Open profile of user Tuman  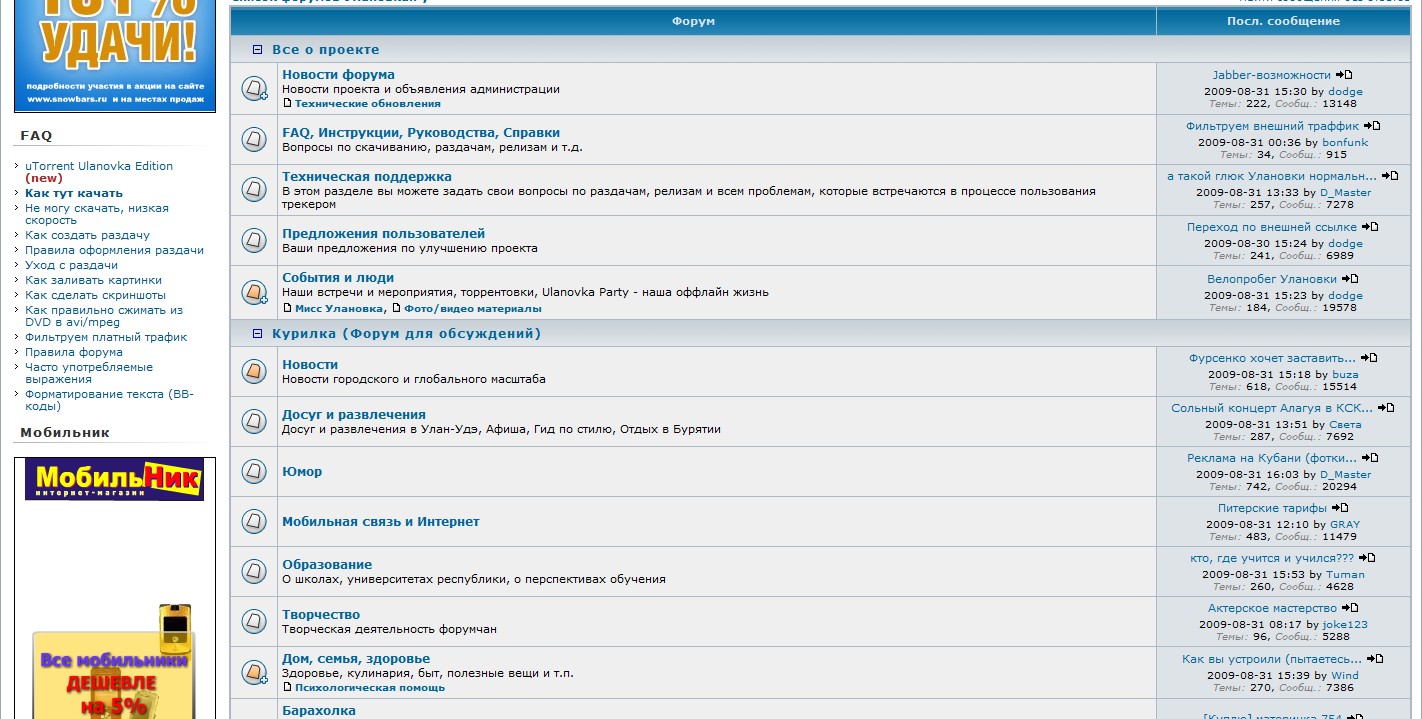pos(1345,574)
